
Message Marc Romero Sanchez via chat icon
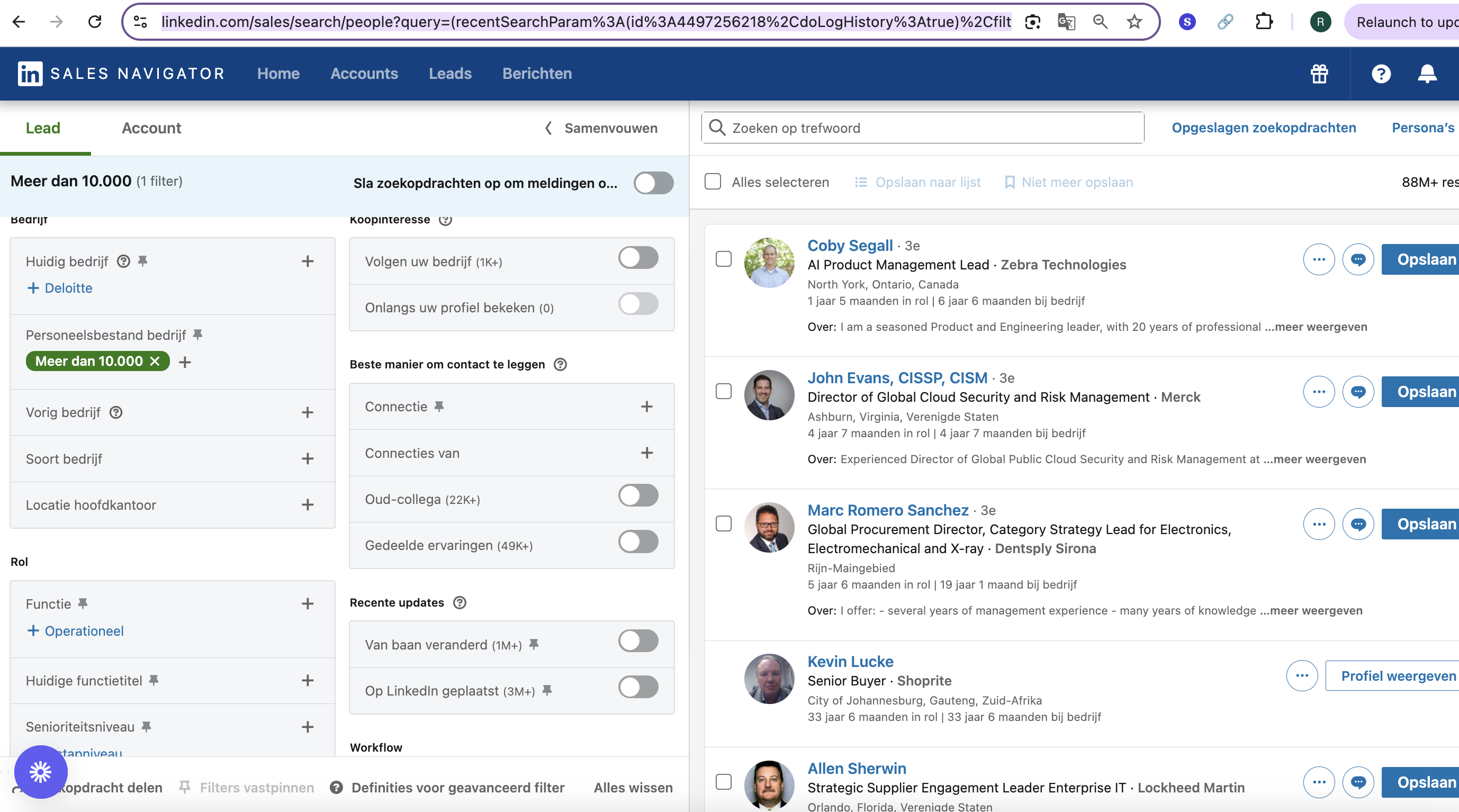1357,525
